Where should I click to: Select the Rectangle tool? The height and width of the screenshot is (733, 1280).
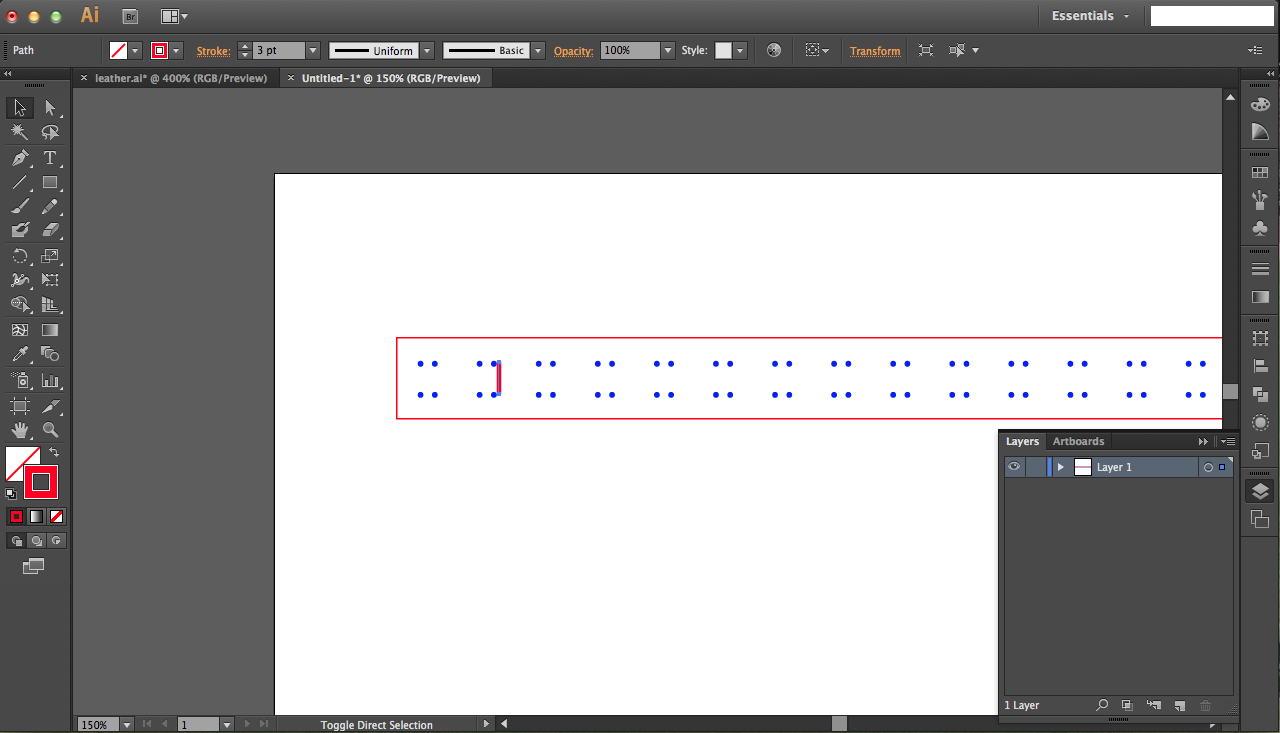(50, 181)
